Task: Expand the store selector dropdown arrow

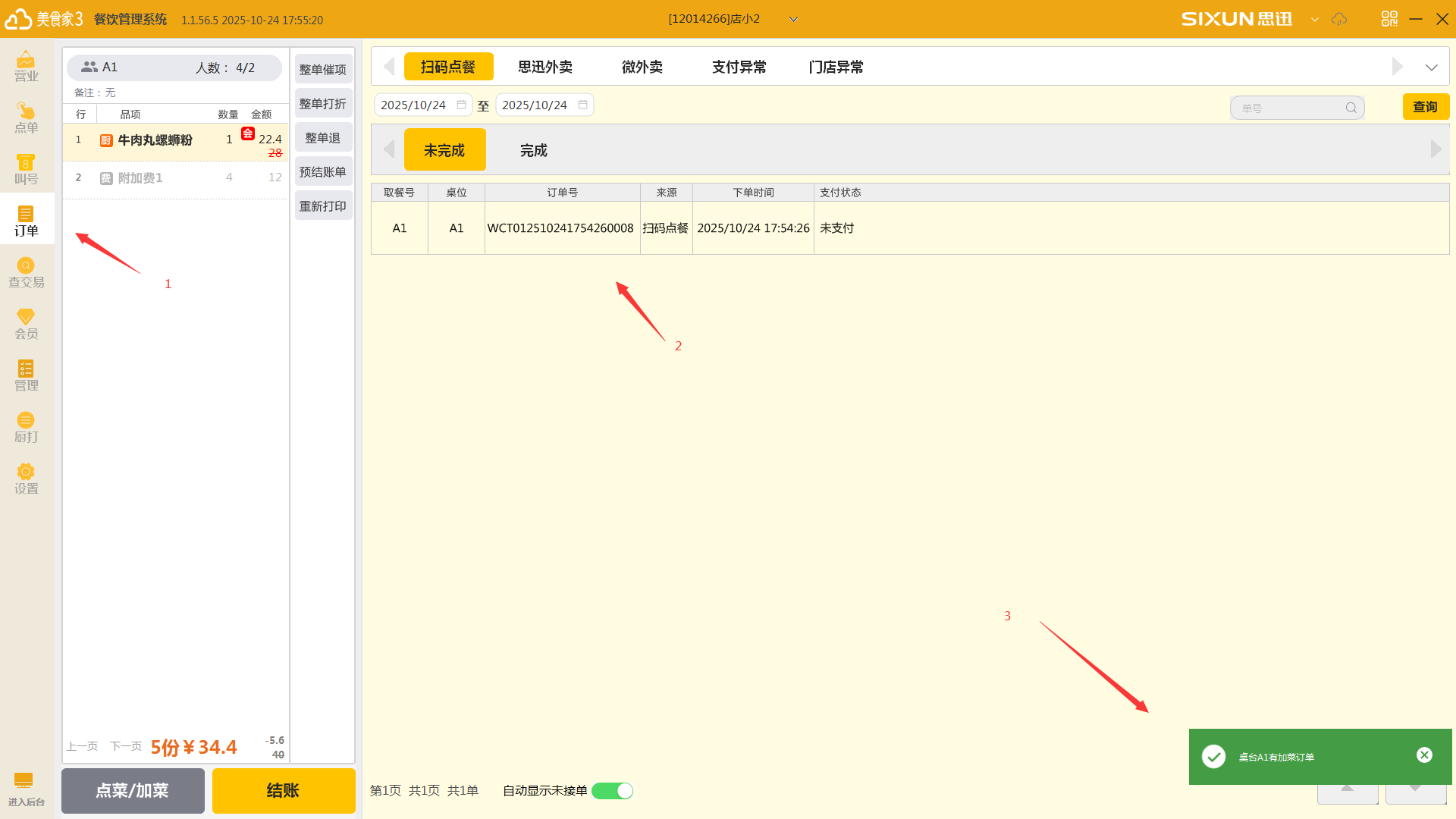Action: point(793,19)
